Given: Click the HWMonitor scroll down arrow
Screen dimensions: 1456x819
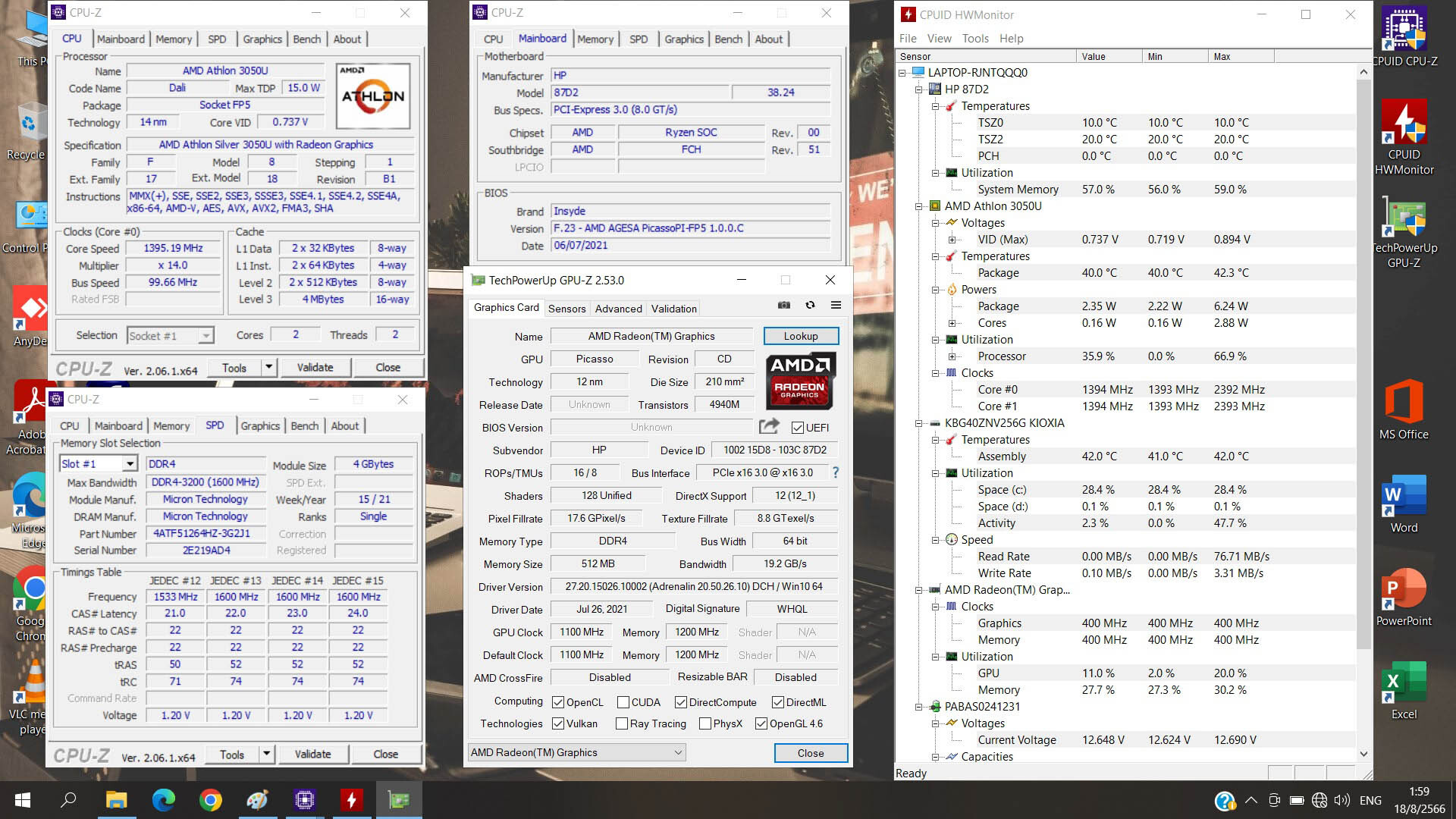Looking at the screenshot, I should pyautogui.click(x=1363, y=754).
